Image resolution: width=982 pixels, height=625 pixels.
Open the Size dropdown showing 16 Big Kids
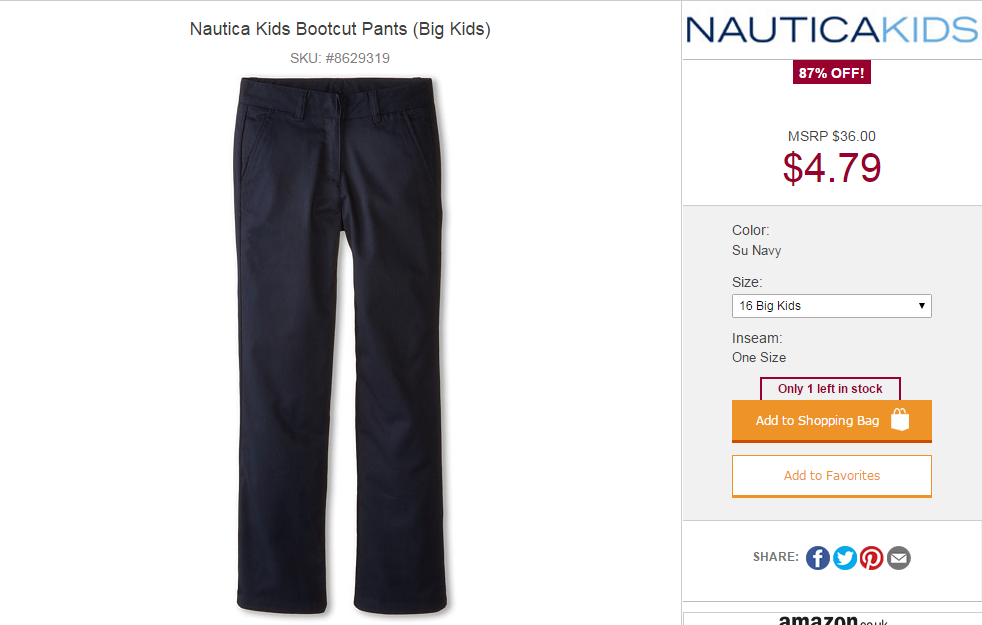(831, 306)
